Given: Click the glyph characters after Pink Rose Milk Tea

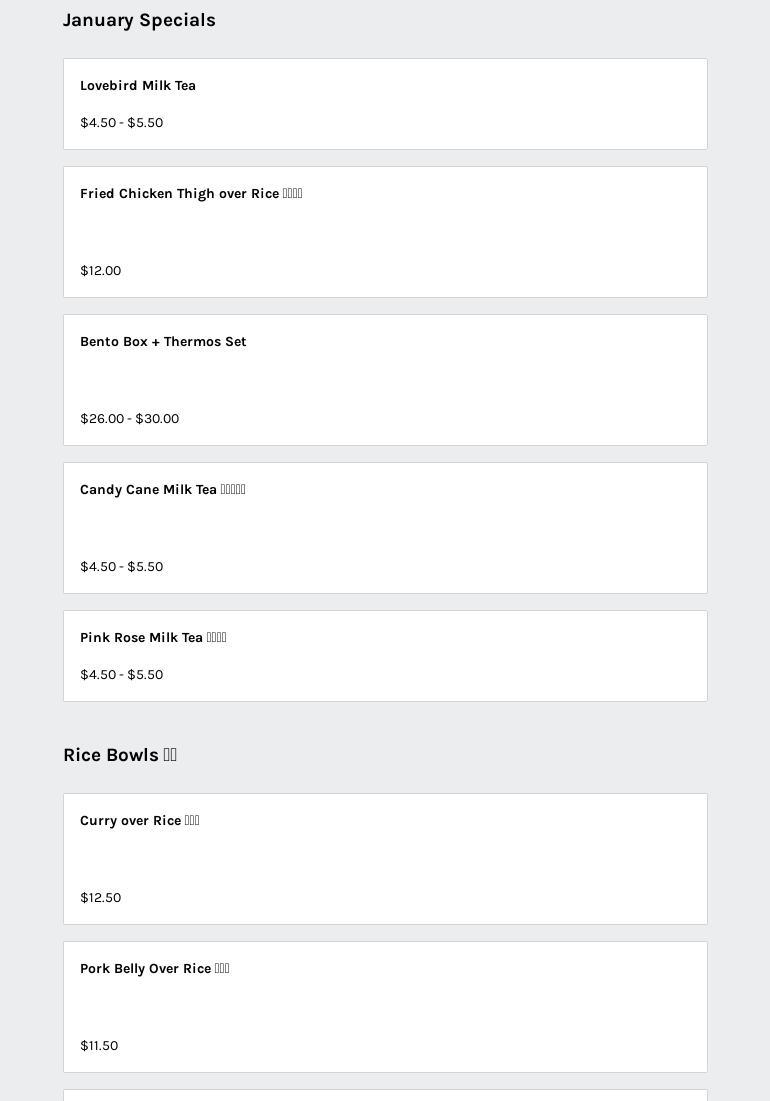Looking at the screenshot, I should (216, 638).
